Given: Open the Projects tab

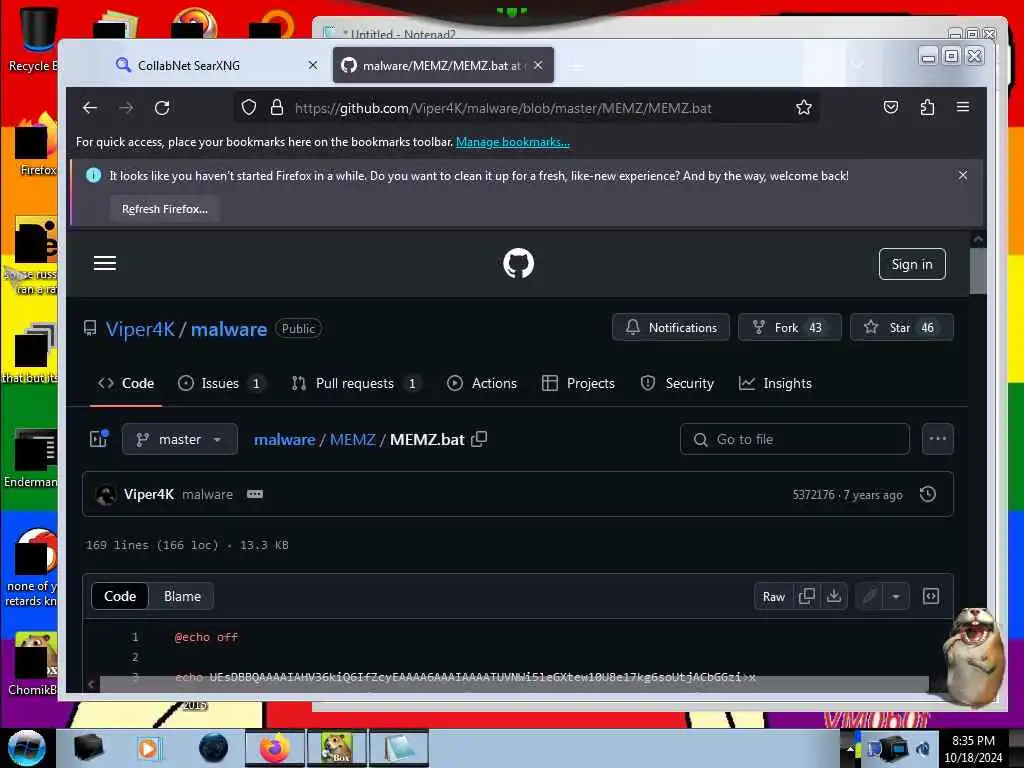Looking at the screenshot, I should (x=579, y=383).
